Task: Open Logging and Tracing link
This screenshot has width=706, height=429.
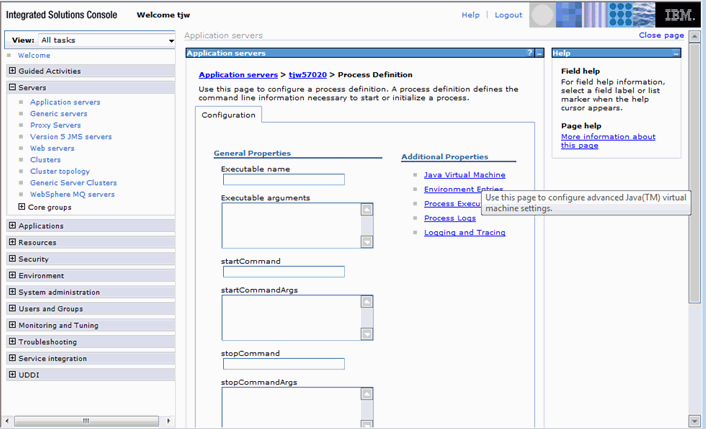Action: tap(465, 232)
